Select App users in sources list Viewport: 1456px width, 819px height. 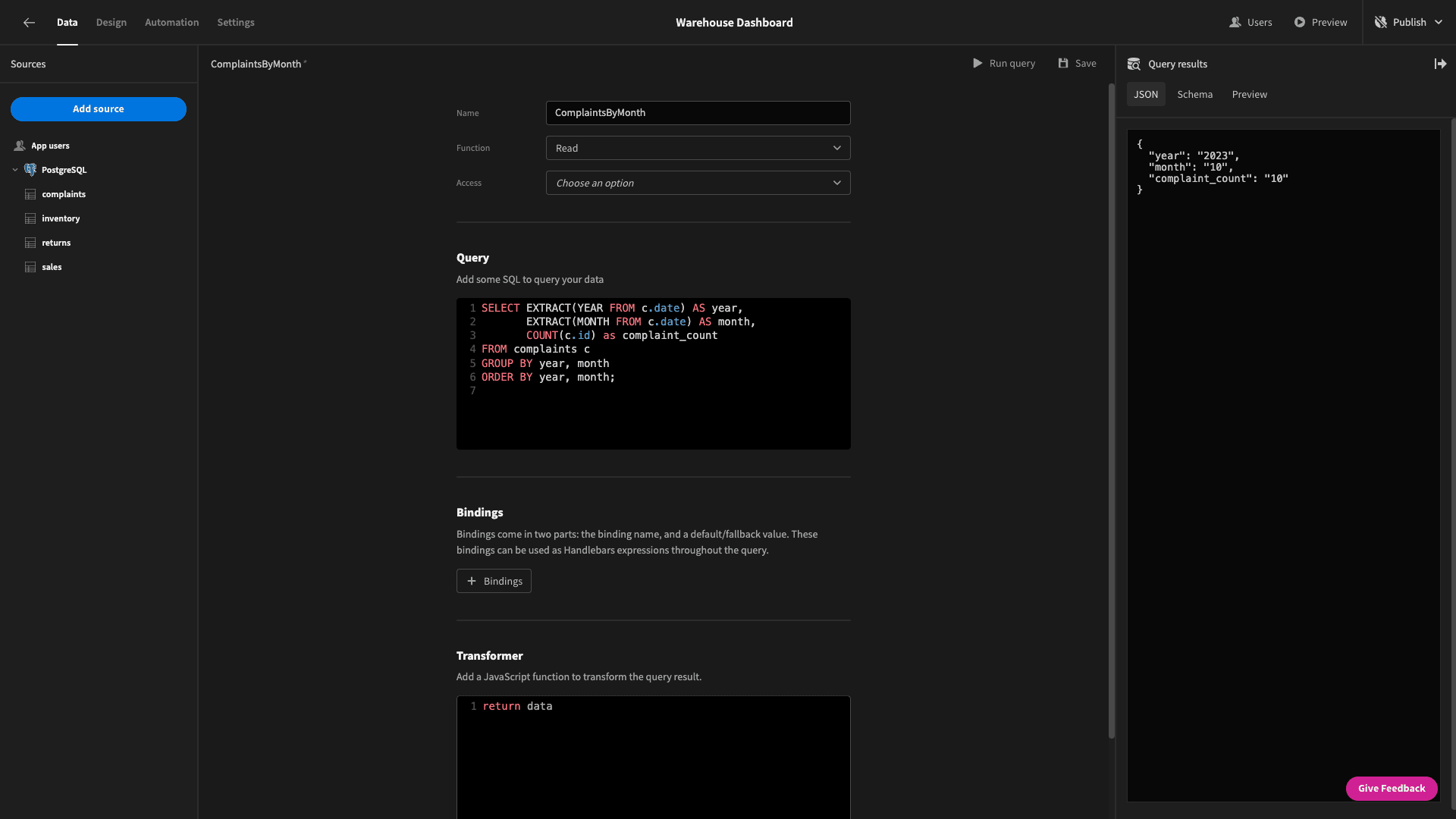pyautogui.click(x=99, y=146)
